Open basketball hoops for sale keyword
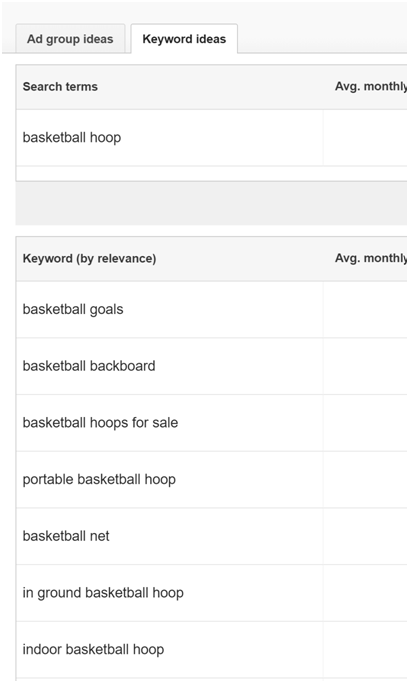409x683 pixels. (x=100, y=423)
